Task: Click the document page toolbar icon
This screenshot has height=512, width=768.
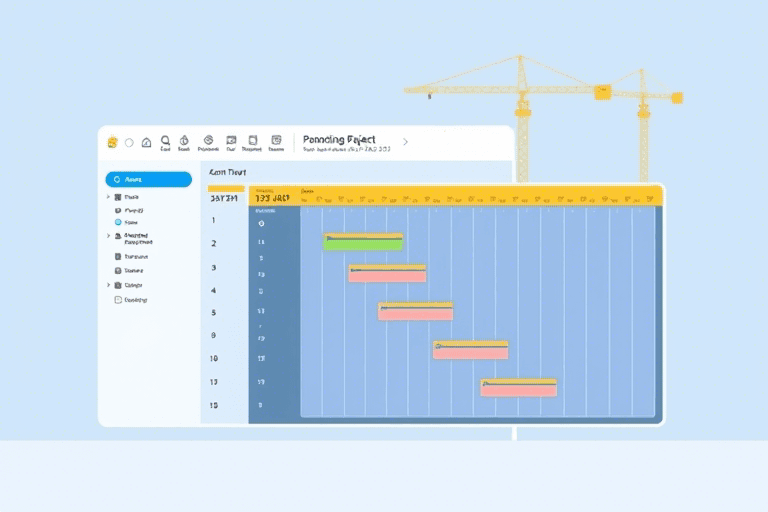Action: (252, 141)
